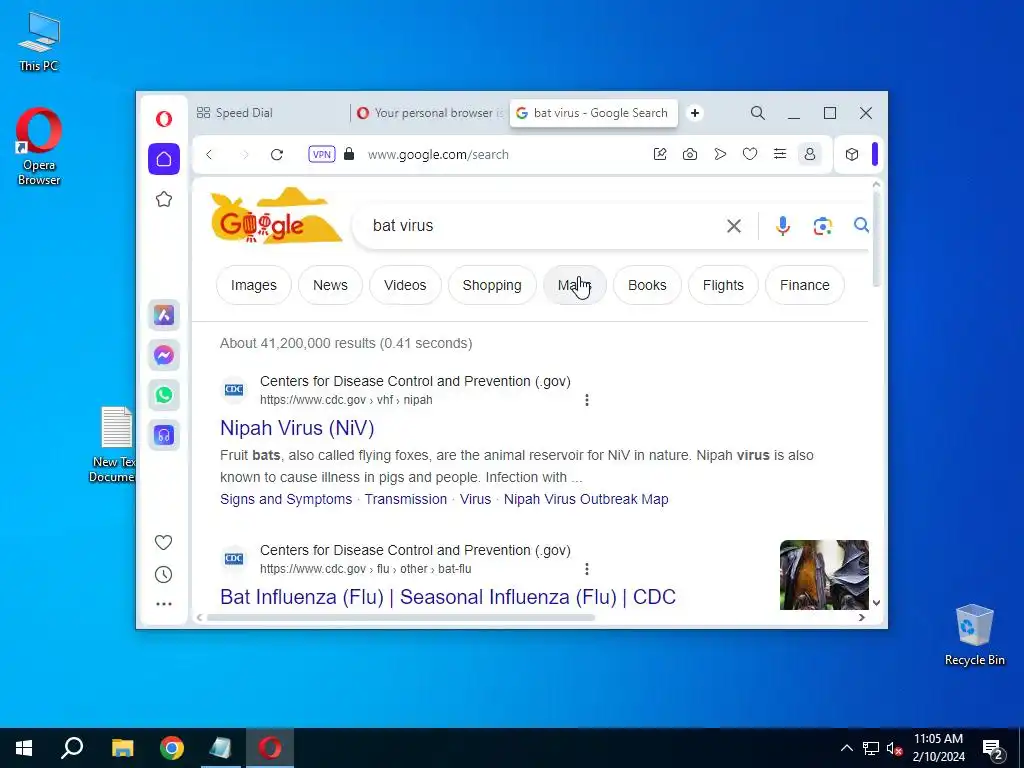Open the Nipah Virus Outbreak Map sitelink

(586, 499)
